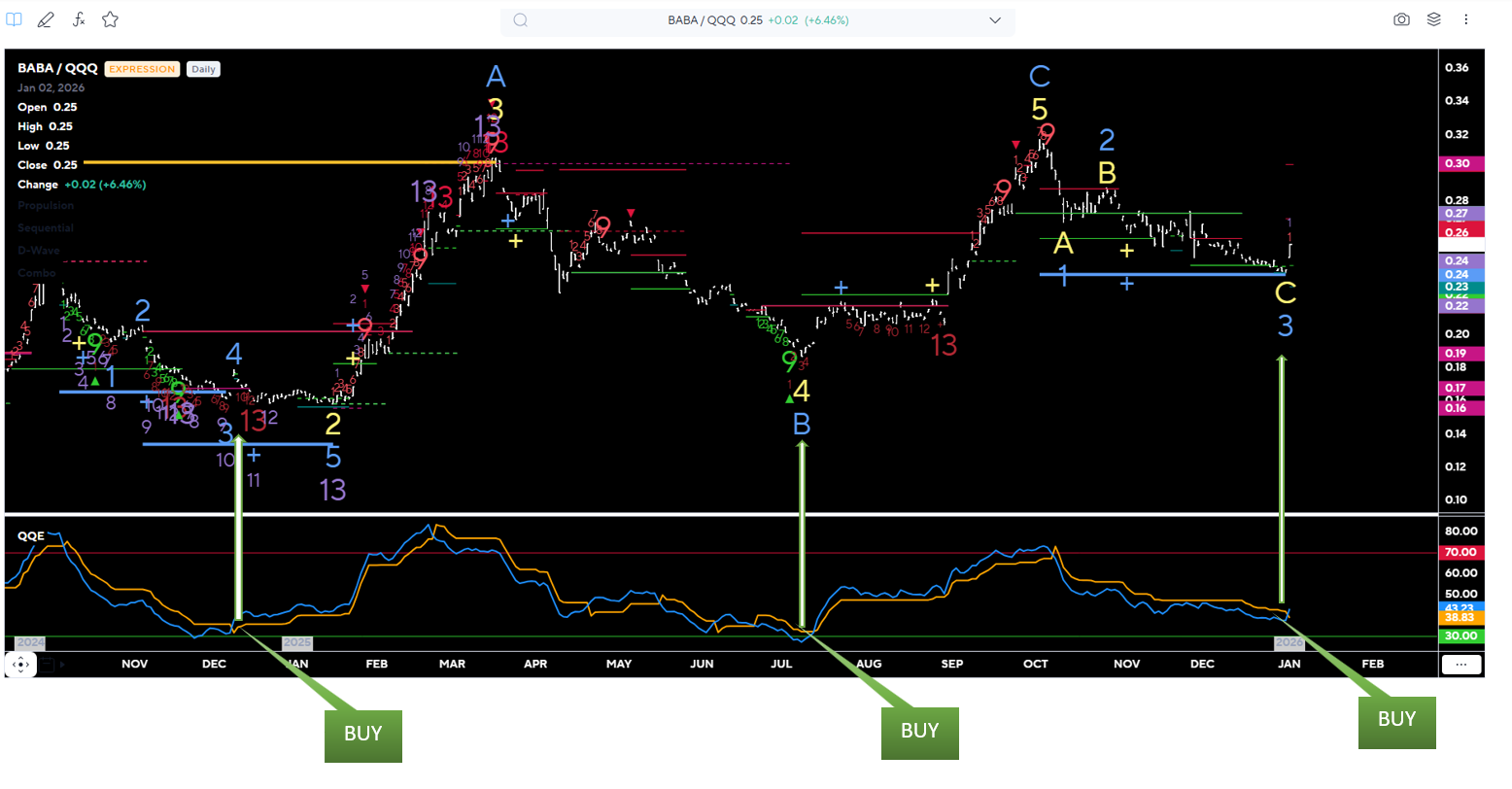This screenshot has height=789, width=1512.
Task: Toggle the Sequential indicator label
Action: [46, 228]
